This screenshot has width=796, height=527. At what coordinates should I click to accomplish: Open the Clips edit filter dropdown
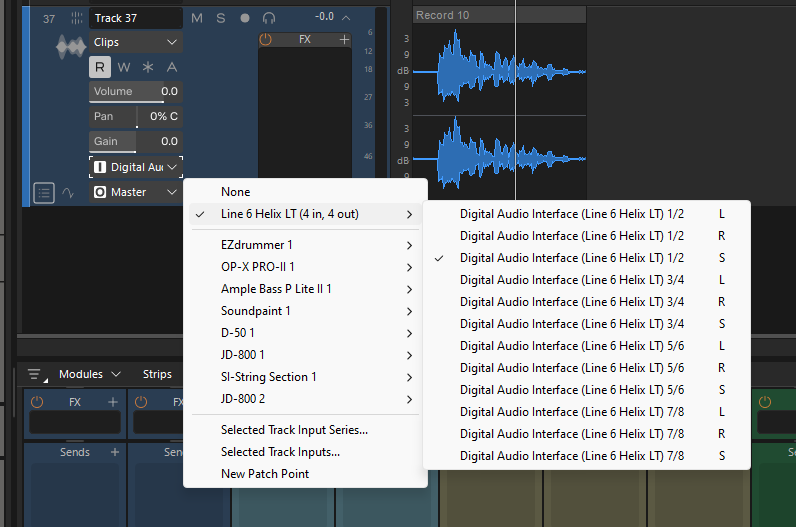tap(135, 42)
